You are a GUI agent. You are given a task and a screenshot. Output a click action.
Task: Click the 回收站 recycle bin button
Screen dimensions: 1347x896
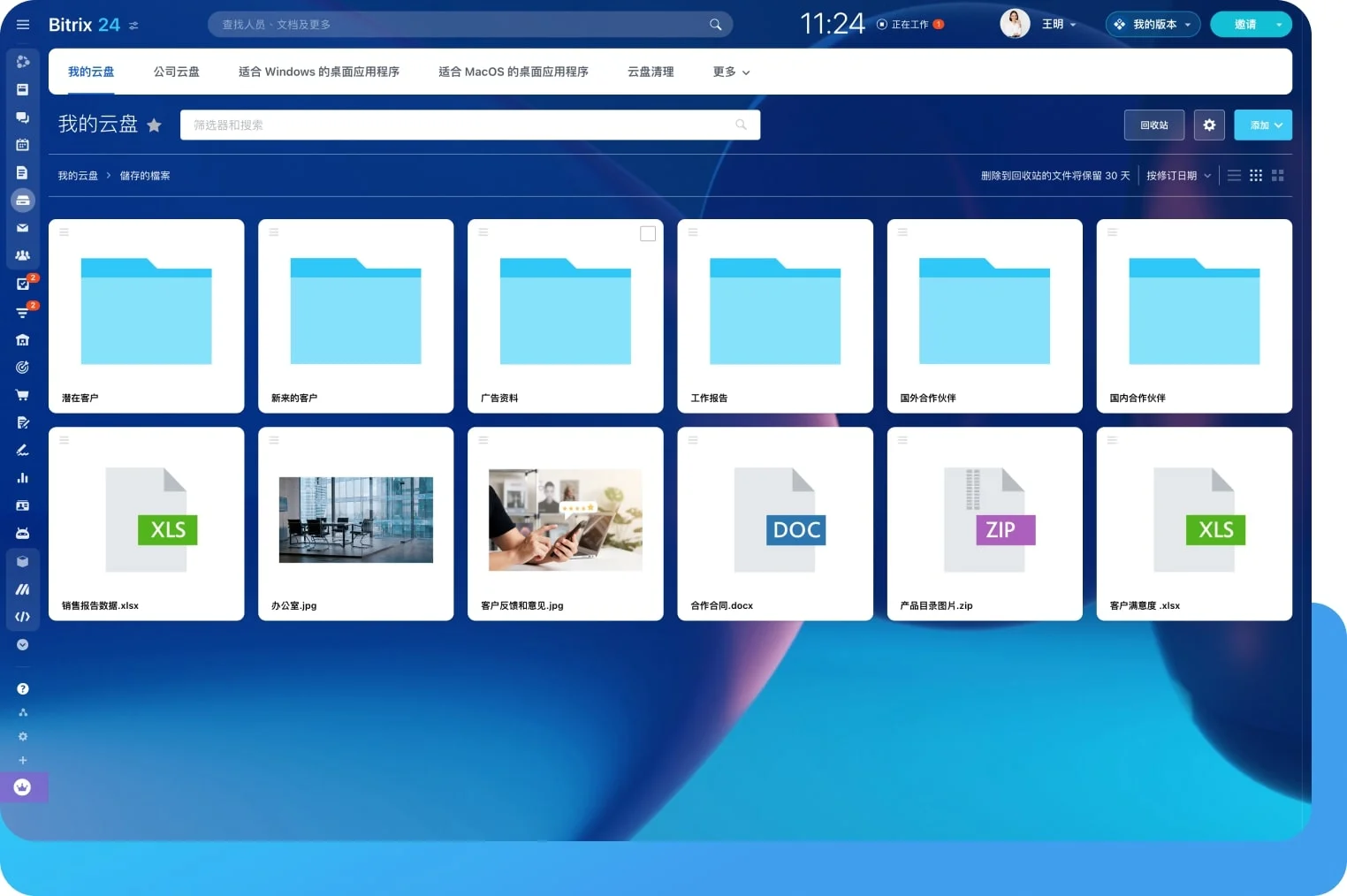point(1153,125)
